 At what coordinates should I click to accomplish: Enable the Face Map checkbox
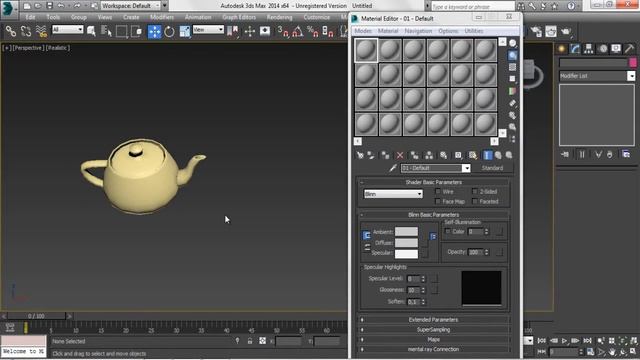point(438,201)
